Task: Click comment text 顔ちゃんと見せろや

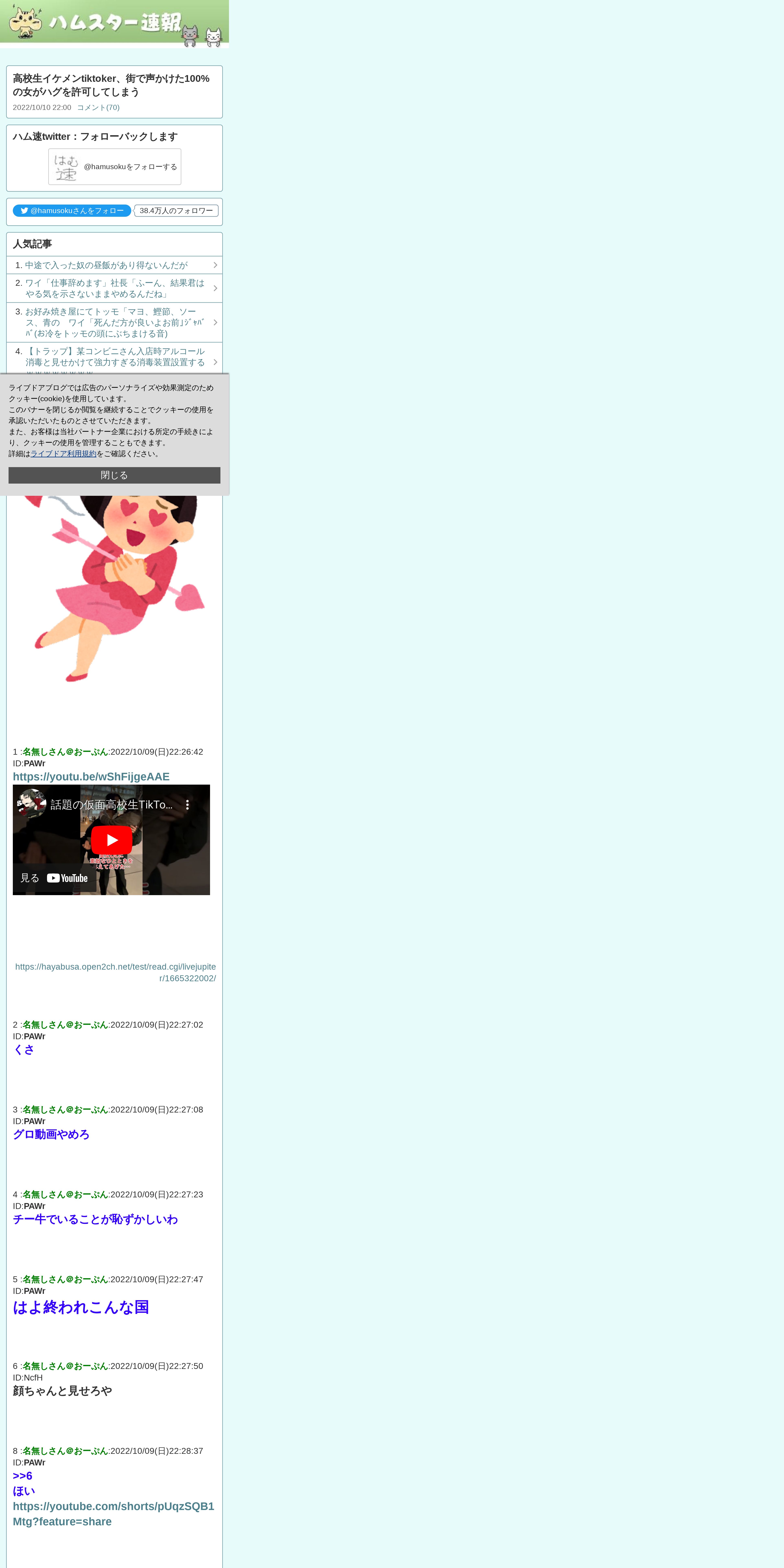Action: tap(62, 1391)
